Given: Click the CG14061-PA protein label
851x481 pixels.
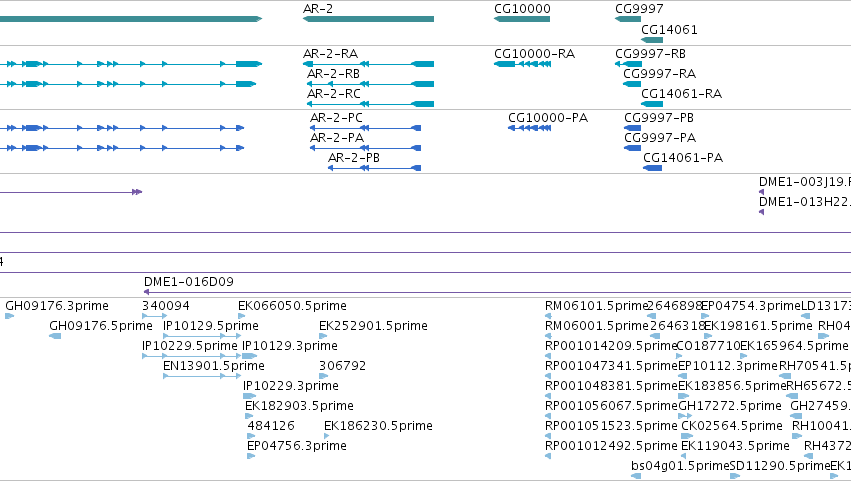Looking at the screenshot, I should (683, 158).
